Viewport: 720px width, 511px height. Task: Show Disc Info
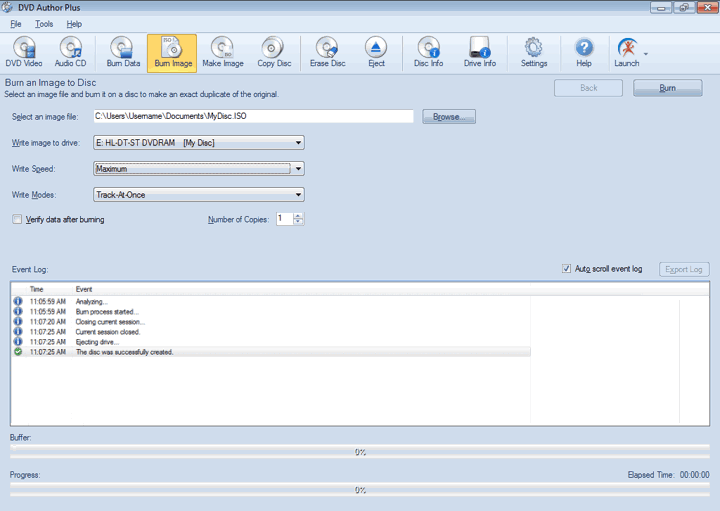428,52
